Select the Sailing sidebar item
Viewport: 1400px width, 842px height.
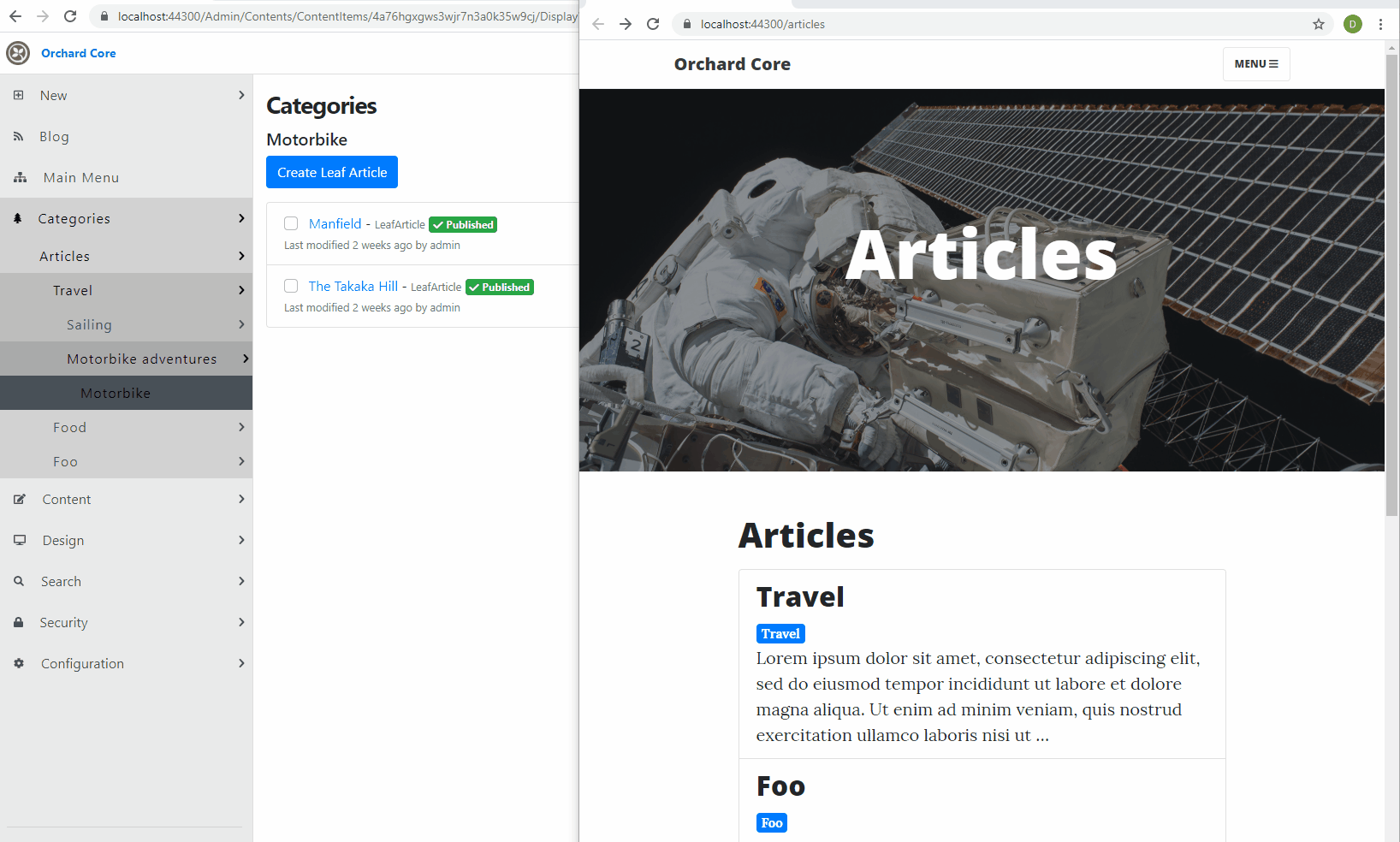(126, 324)
